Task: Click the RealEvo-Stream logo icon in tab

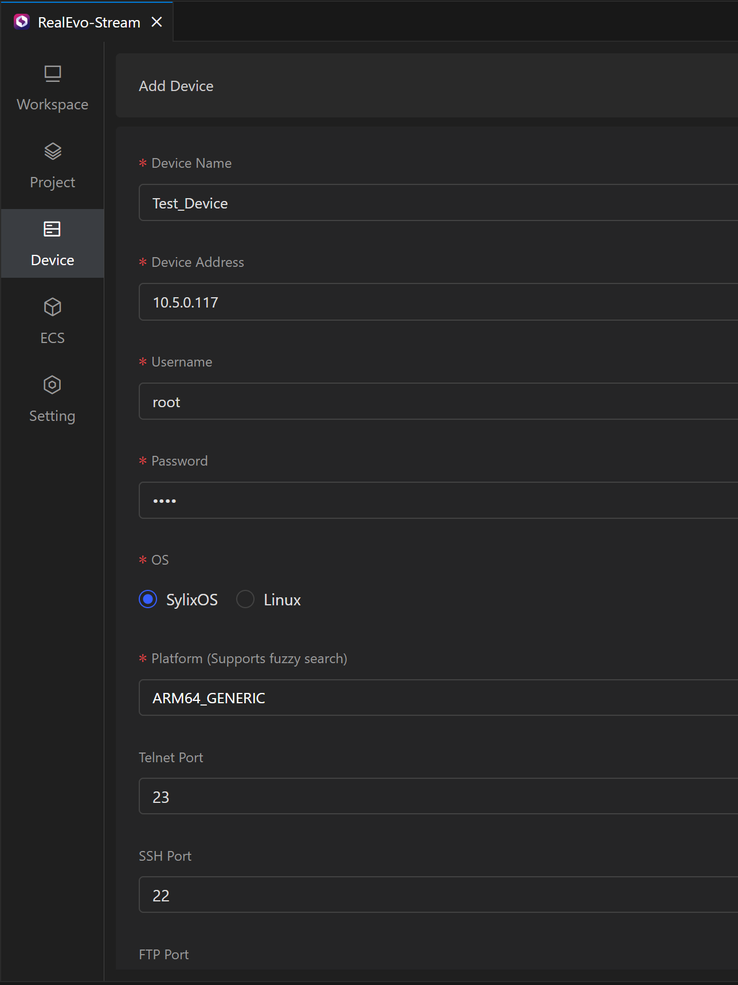Action: click(x=22, y=22)
